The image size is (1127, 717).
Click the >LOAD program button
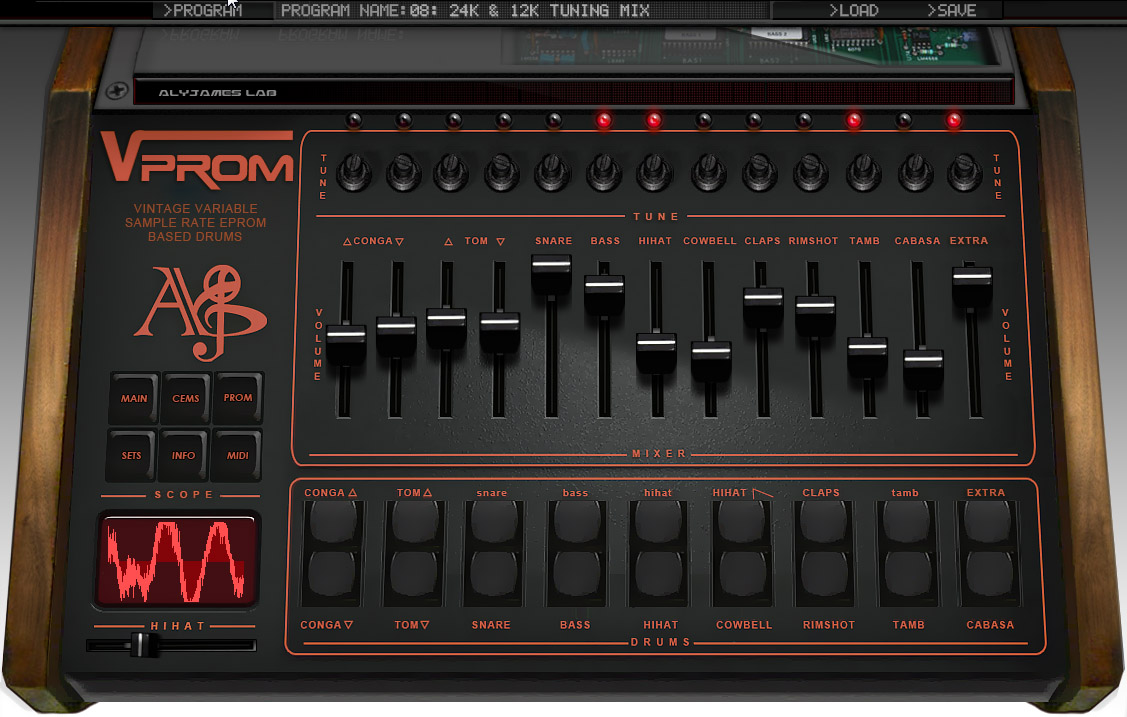point(853,11)
